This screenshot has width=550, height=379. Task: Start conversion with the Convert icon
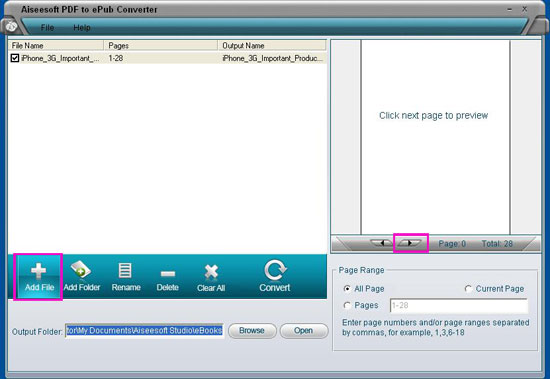pyautogui.click(x=275, y=270)
